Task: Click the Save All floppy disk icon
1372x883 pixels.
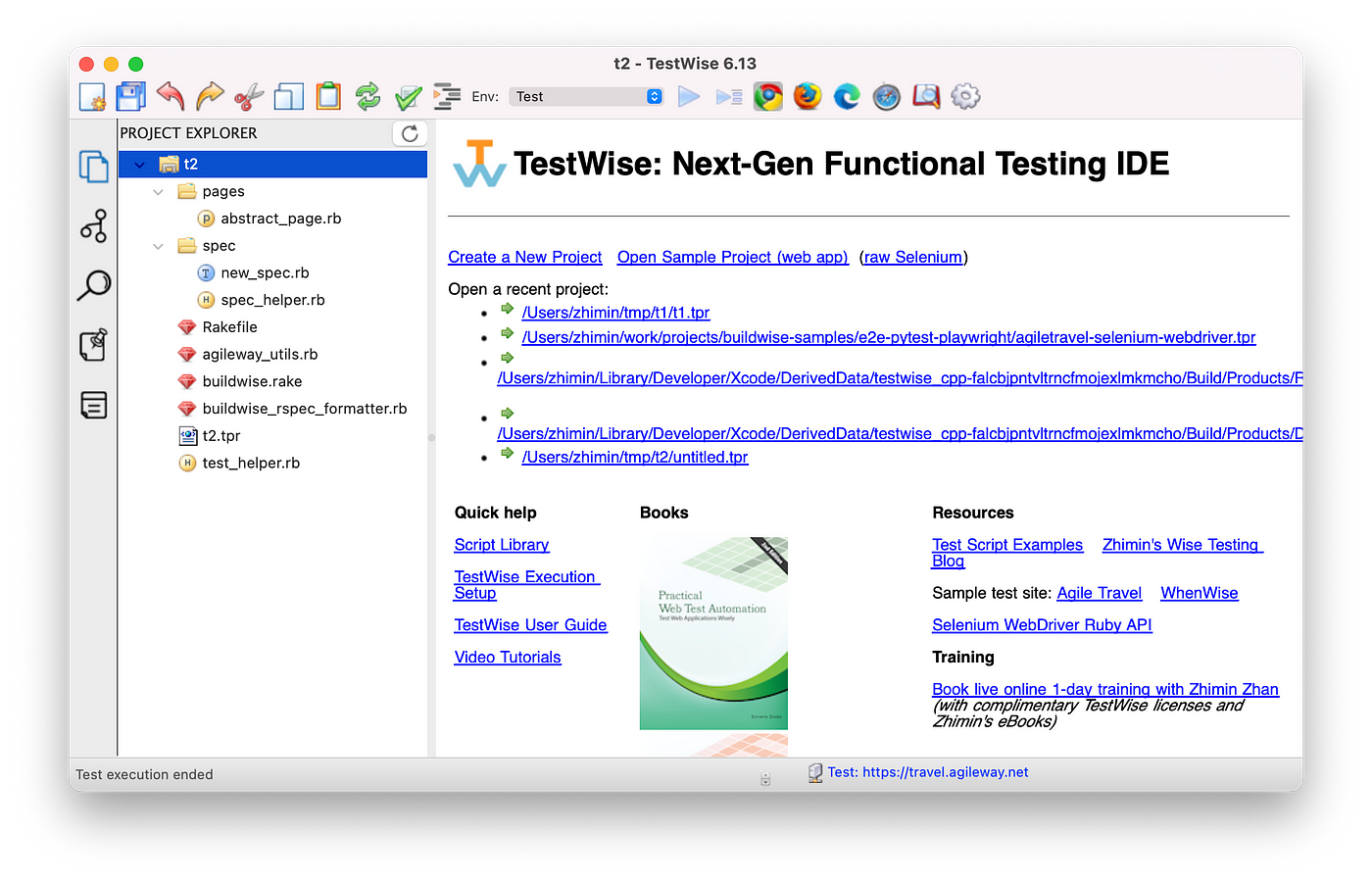Action: click(x=131, y=96)
